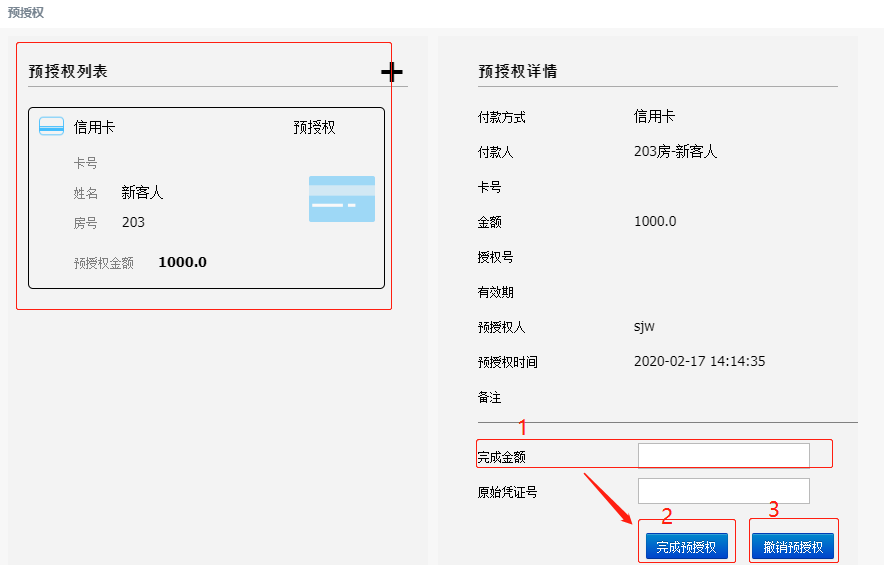Click the 信用卡 value in details panel

pos(655,117)
